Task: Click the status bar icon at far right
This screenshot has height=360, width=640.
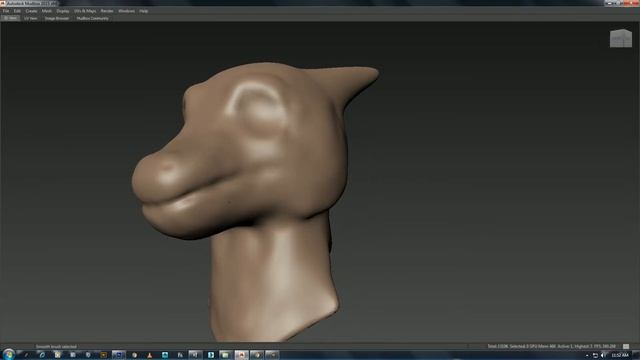Action: [x=626, y=347]
